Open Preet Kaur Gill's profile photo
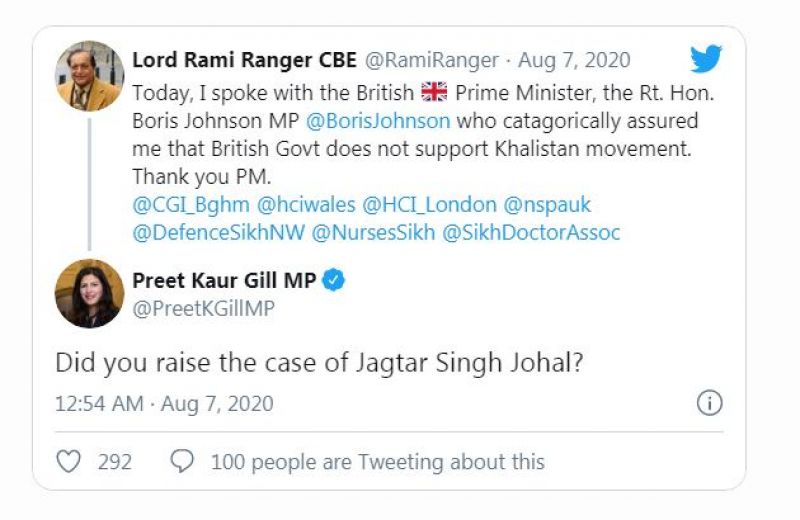Screen dimensions: 800x520 pos(90,294)
